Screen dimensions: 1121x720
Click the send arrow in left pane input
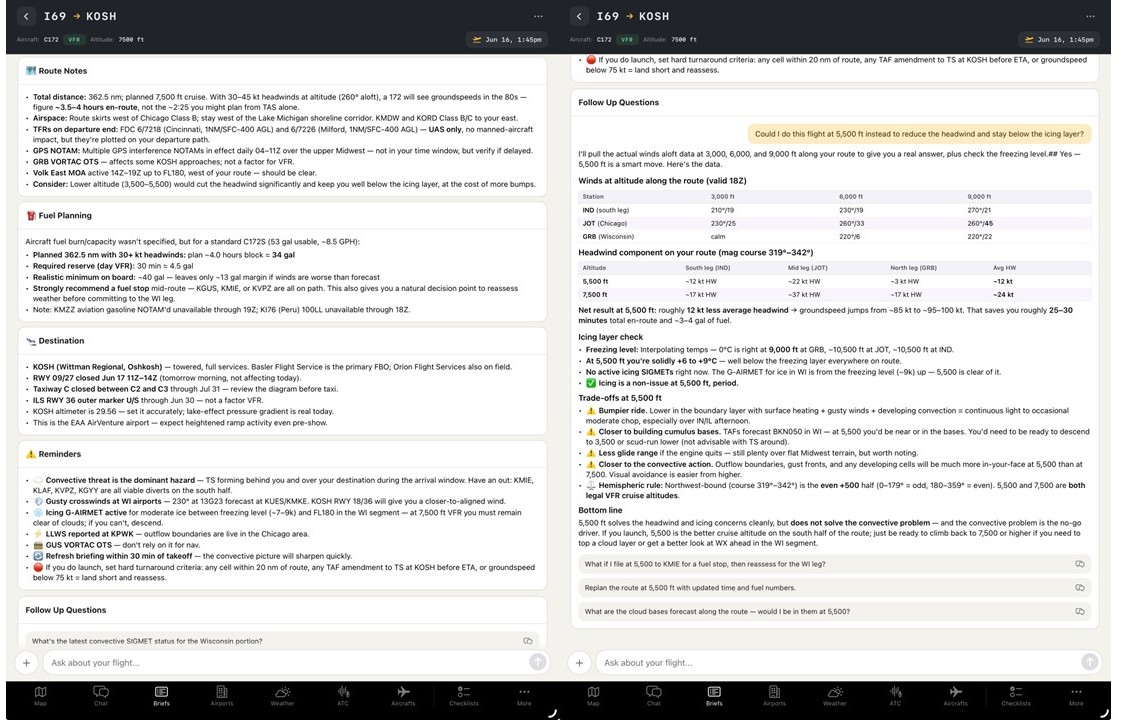[x=538, y=662]
